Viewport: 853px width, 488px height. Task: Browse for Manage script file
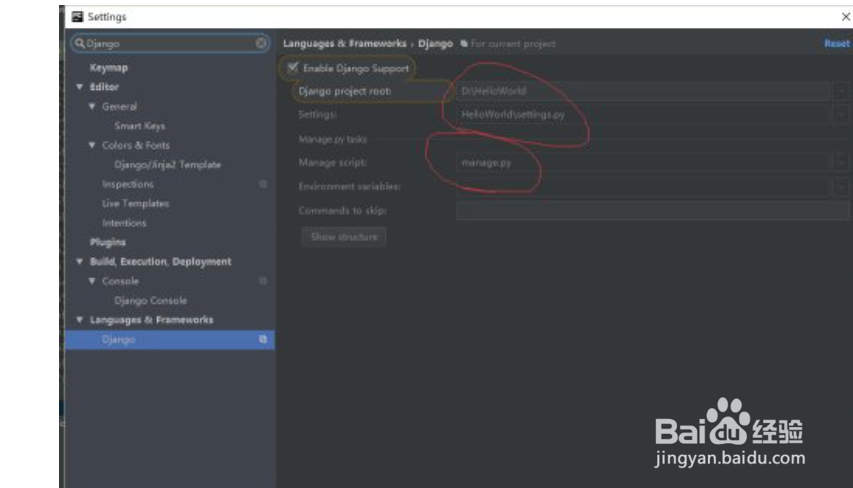(x=841, y=162)
